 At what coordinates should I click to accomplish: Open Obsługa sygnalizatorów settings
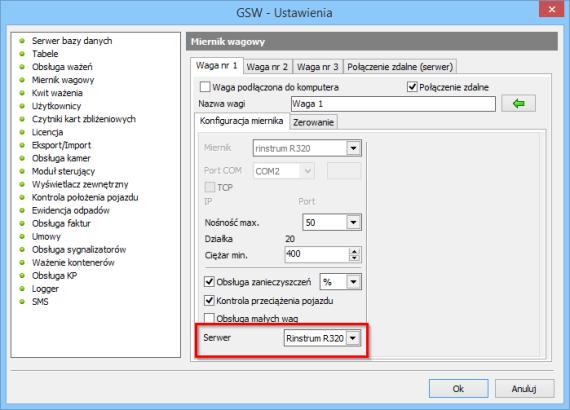click(79, 250)
